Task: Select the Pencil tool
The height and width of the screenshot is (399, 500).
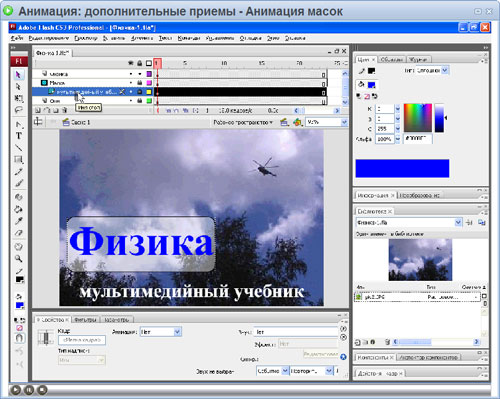Action: pos(18,171)
